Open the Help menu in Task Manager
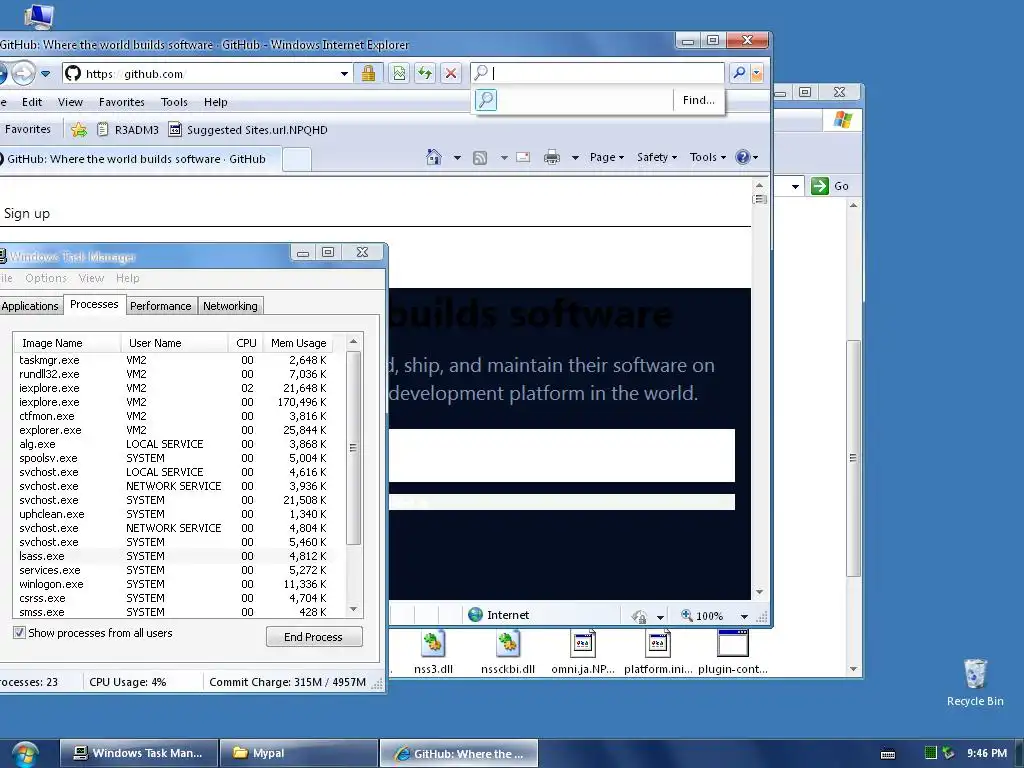1024x768 pixels. click(x=127, y=278)
